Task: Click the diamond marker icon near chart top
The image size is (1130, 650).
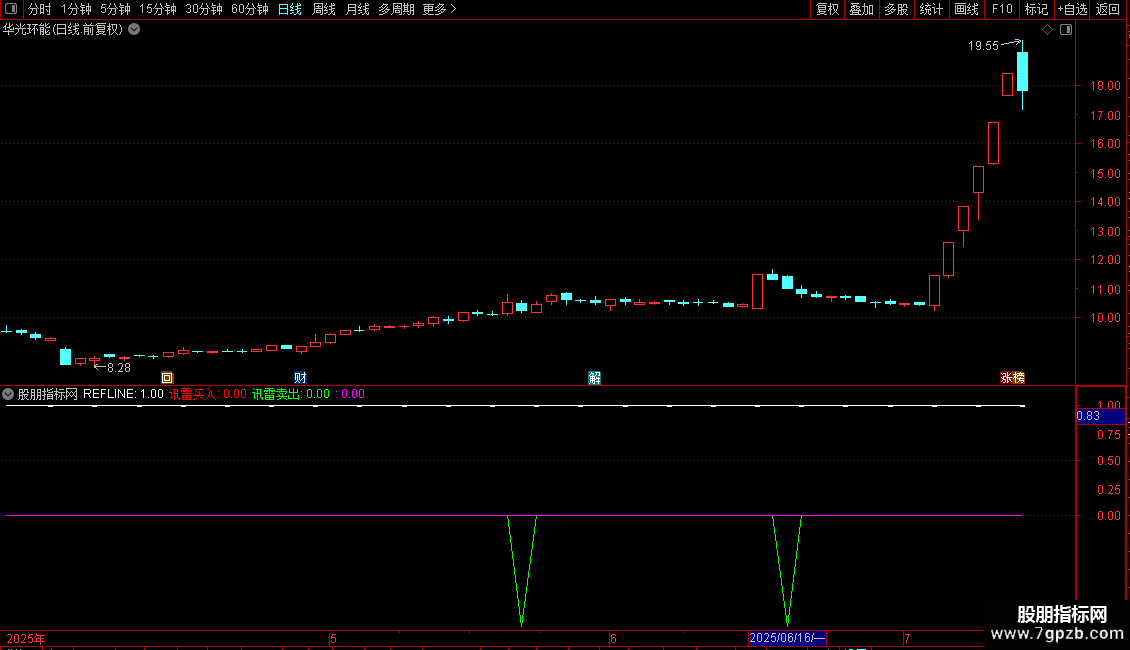Action: pos(1047,30)
